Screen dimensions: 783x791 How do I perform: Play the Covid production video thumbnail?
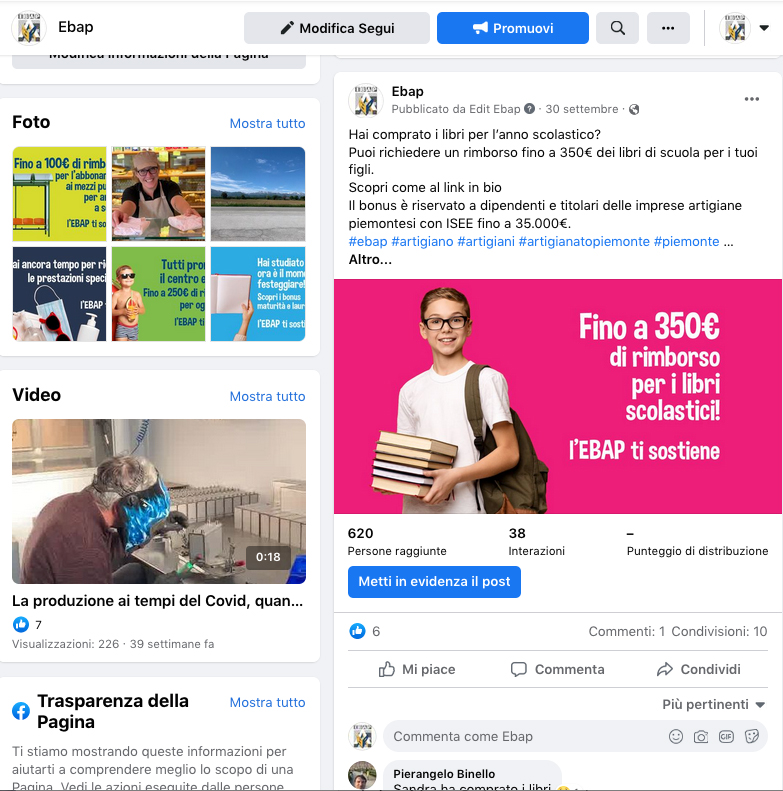(159, 501)
